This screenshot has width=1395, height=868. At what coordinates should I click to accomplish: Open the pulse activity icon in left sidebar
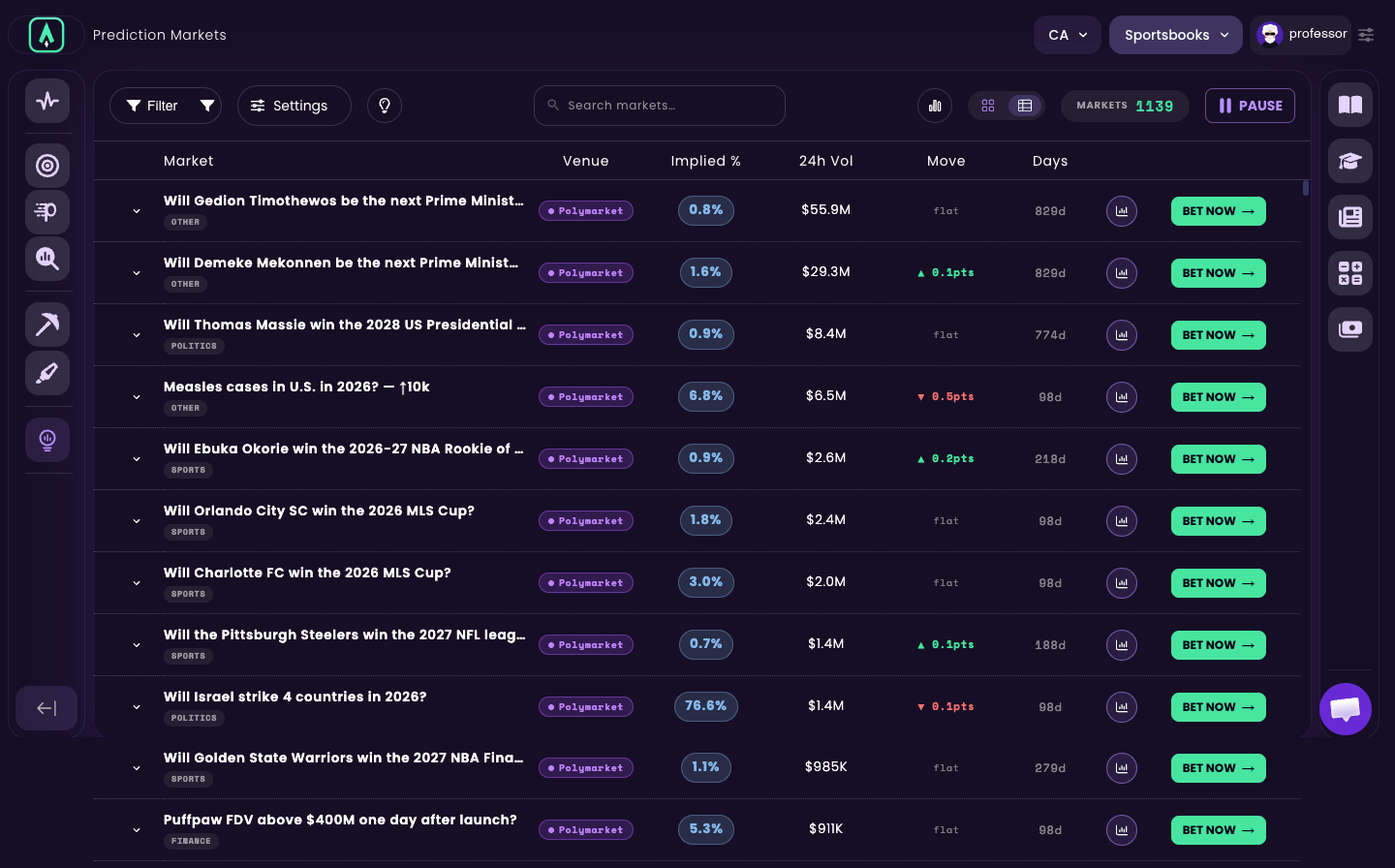pyautogui.click(x=47, y=101)
